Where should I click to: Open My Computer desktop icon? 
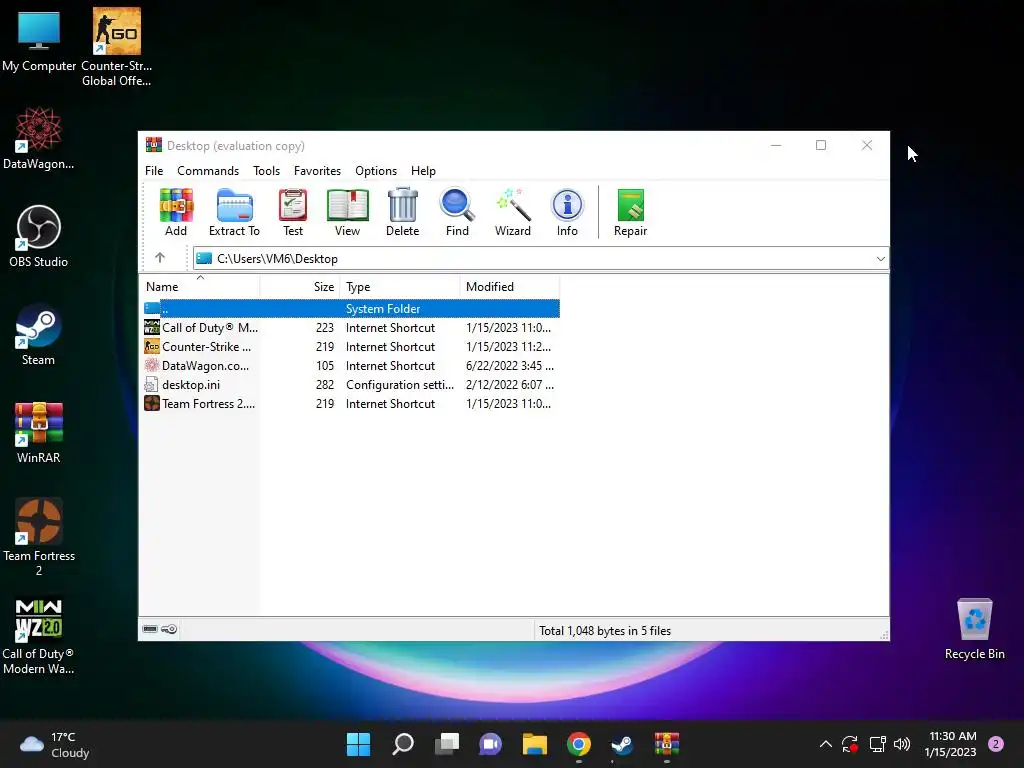tap(39, 40)
